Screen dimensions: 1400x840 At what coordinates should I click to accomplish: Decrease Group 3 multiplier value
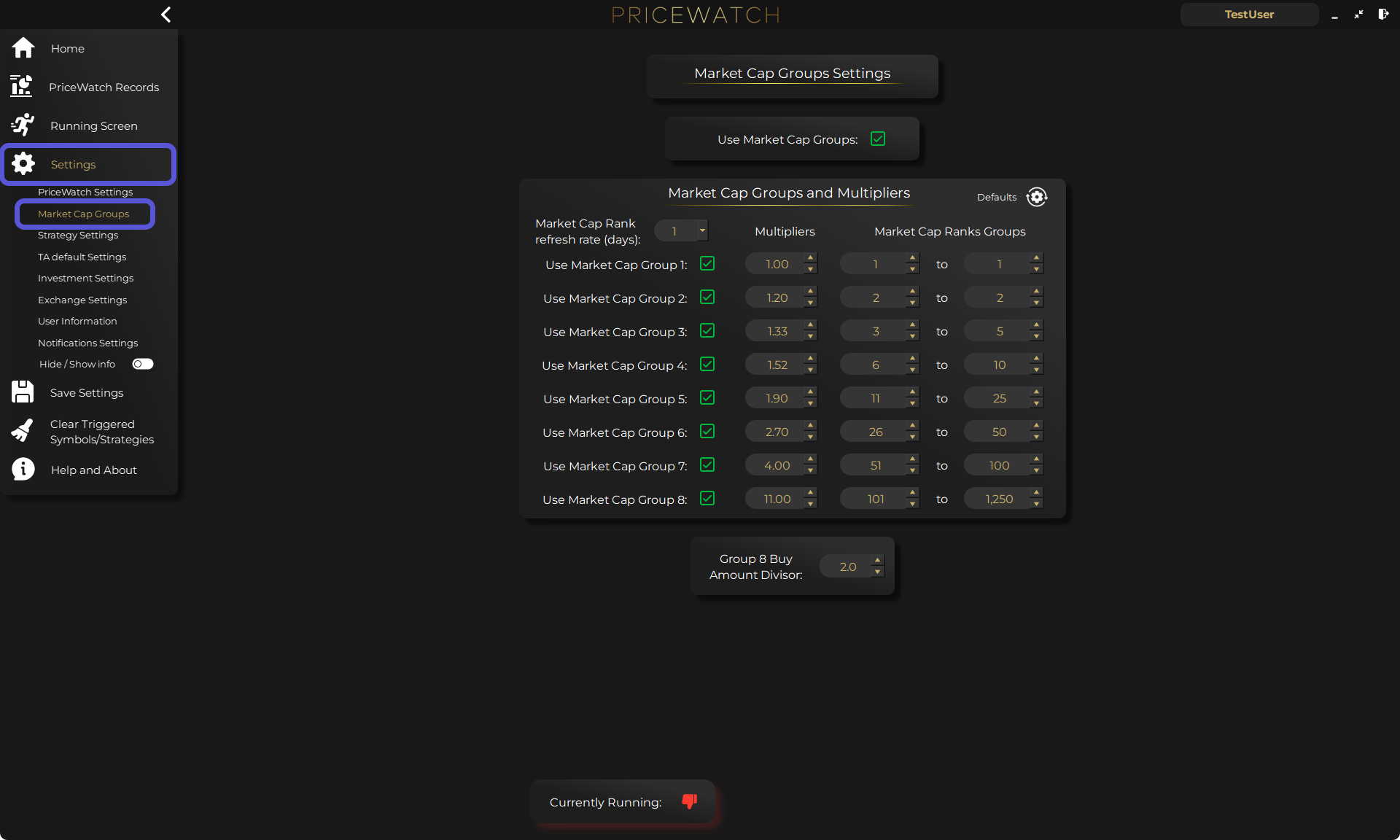pyautogui.click(x=810, y=337)
